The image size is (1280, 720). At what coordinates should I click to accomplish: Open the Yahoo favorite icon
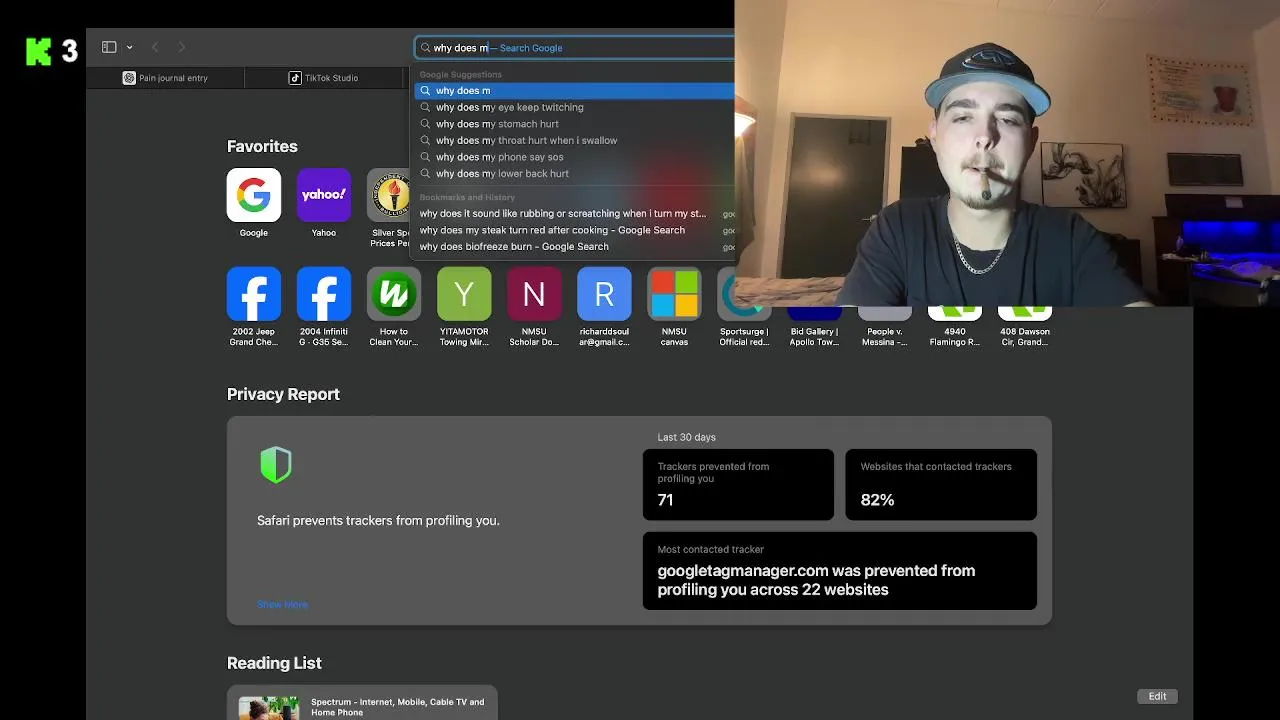pyautogui.click(x=324, y=195)
